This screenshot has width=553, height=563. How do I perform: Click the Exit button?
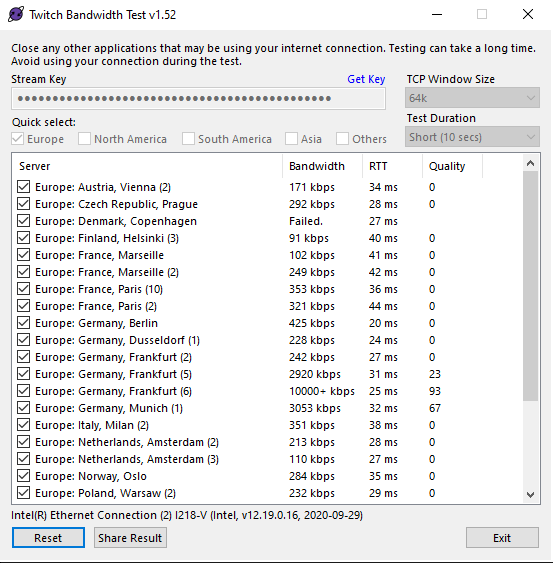[x=502, y=538]
